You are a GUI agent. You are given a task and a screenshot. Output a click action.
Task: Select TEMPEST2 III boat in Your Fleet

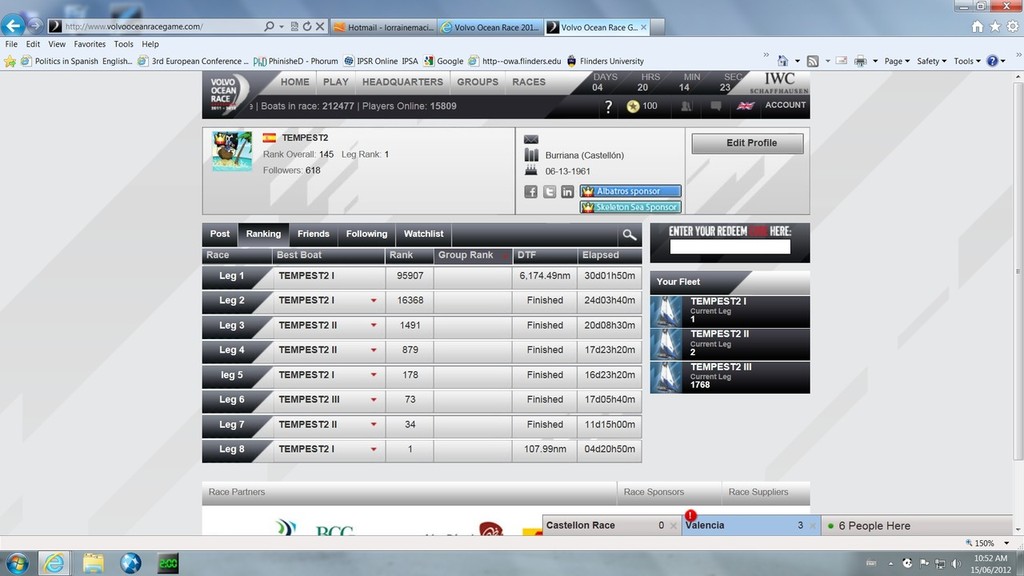[729, 377]
